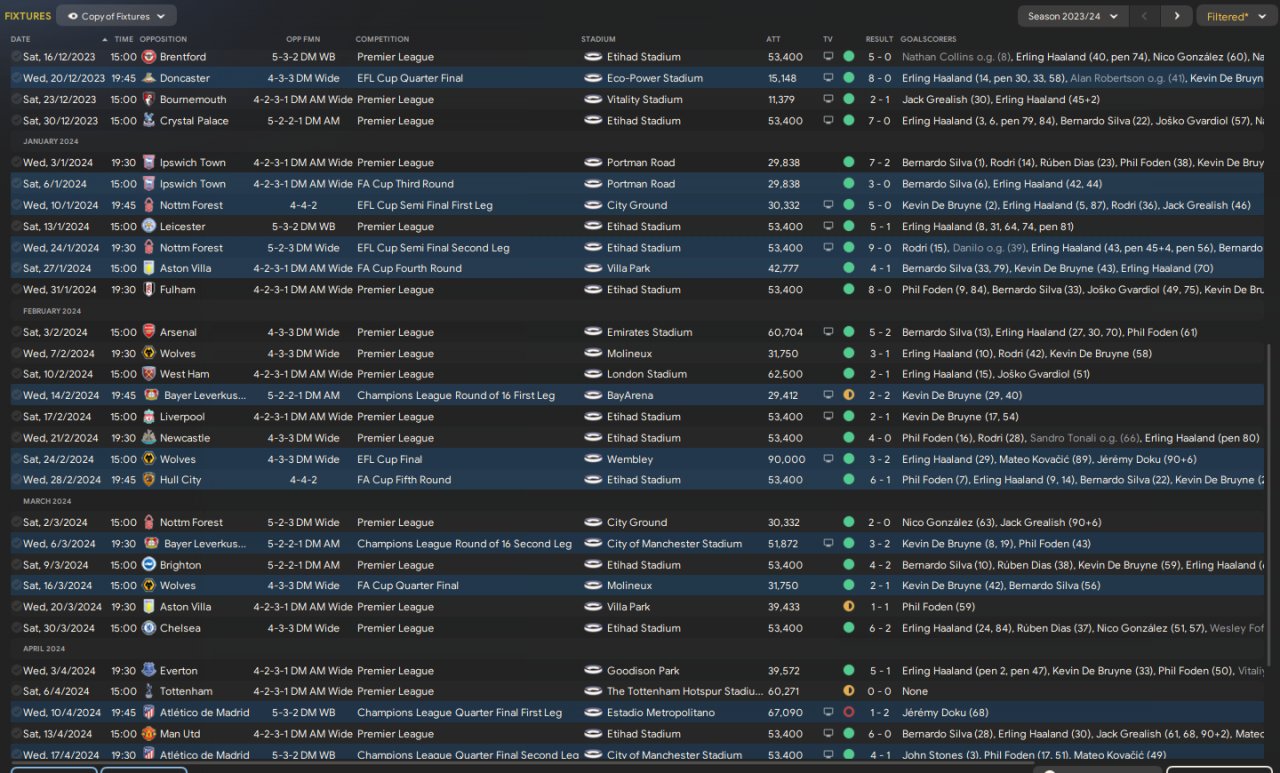The height and width of the screenshot is (773, 1280).
Task: Go to the next season with right arrow
Action: 1177,16
